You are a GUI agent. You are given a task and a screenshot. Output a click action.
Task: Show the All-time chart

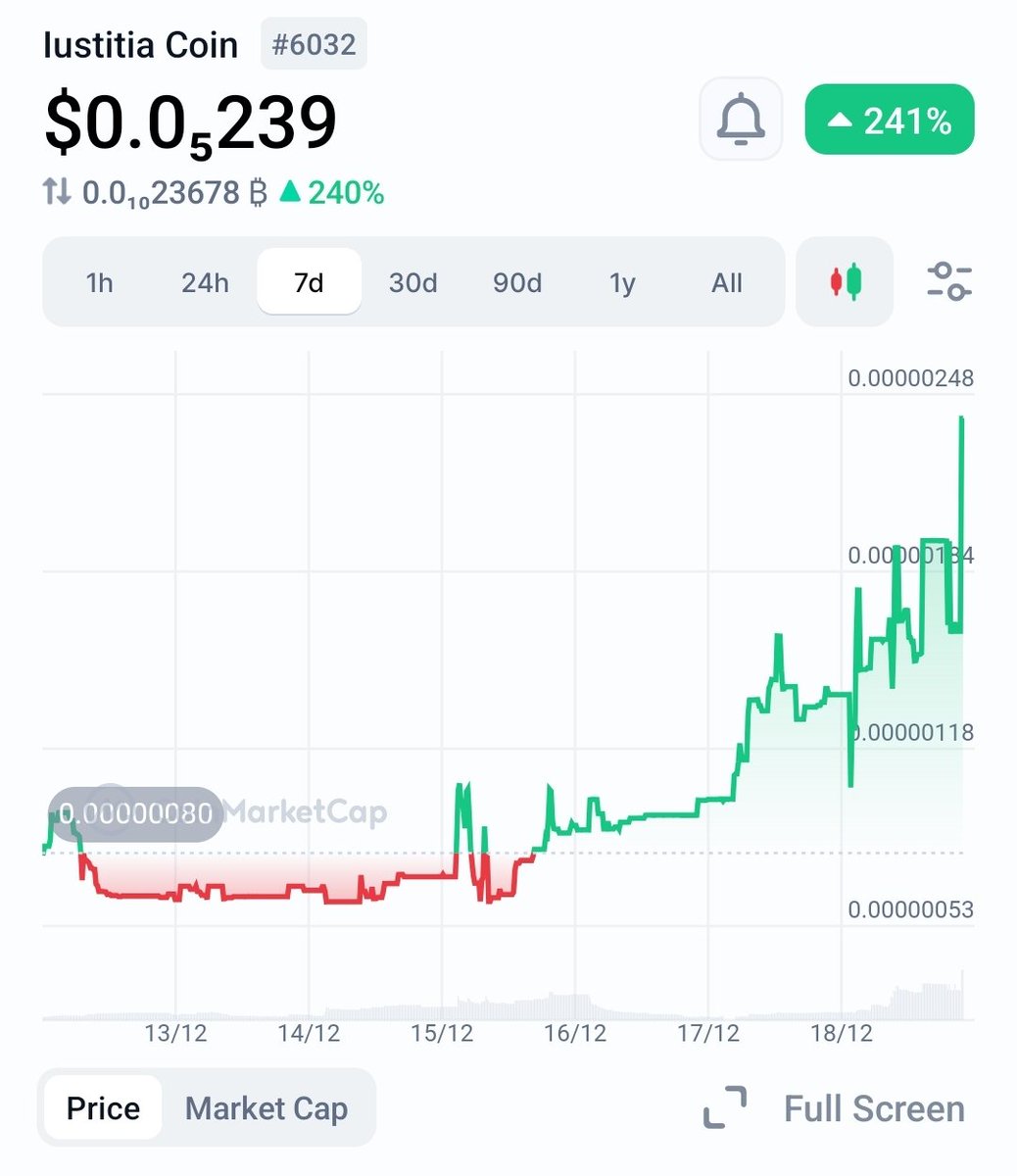click(x=726, y=282)
